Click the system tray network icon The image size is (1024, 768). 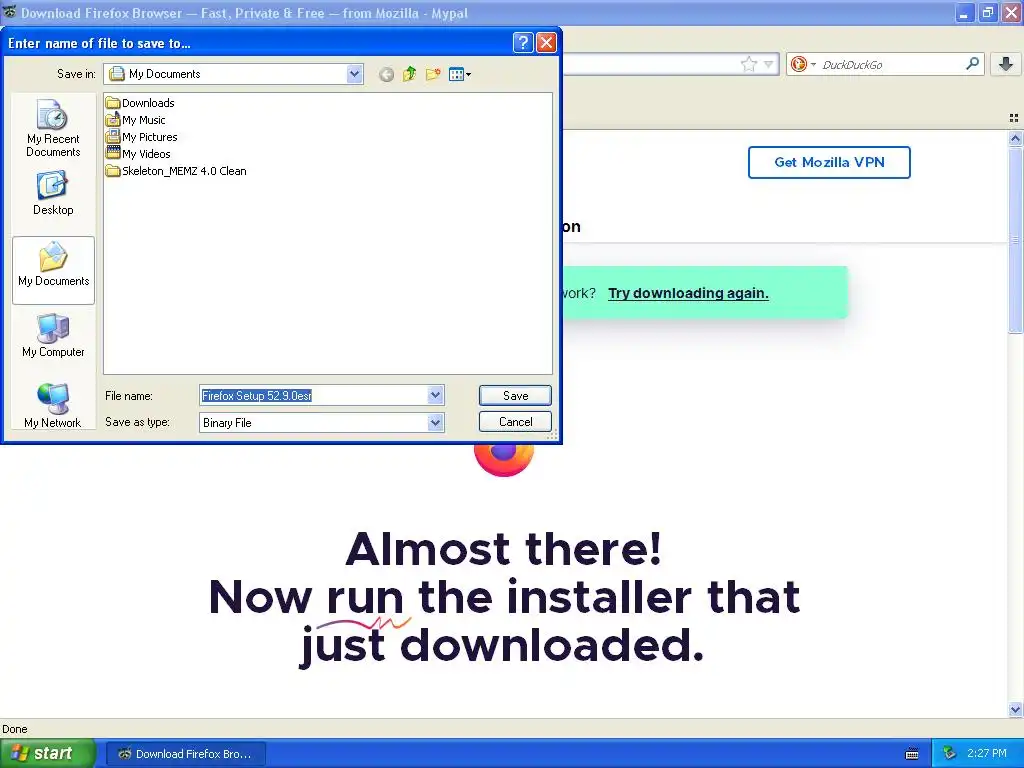(x=950, y=753)
